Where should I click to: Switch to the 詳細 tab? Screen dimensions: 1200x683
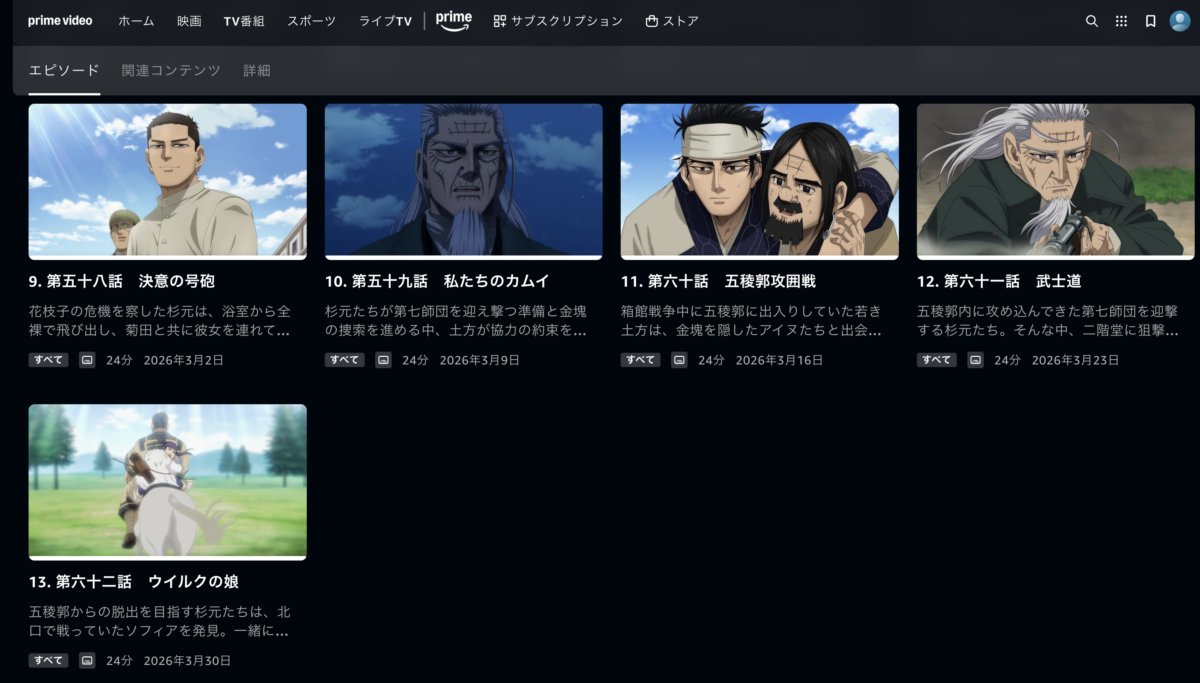[257, 70]
